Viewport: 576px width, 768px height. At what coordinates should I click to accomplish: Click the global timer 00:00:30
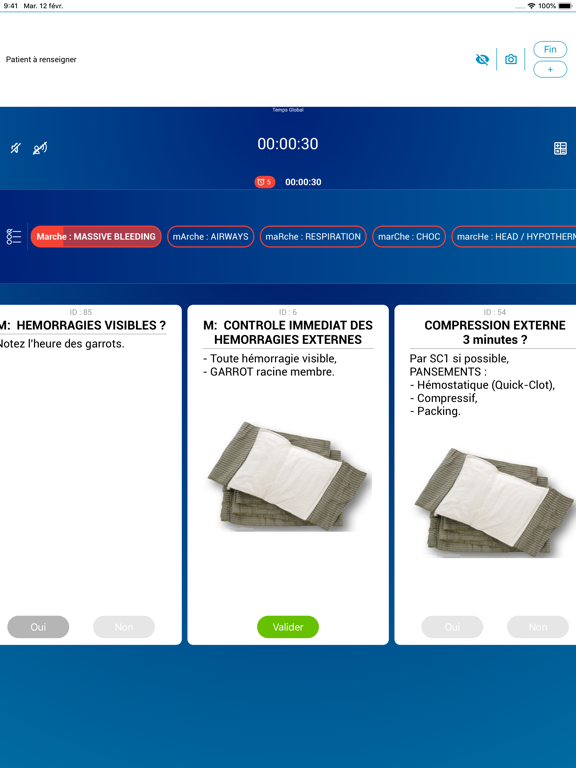[x=288, y=144]
